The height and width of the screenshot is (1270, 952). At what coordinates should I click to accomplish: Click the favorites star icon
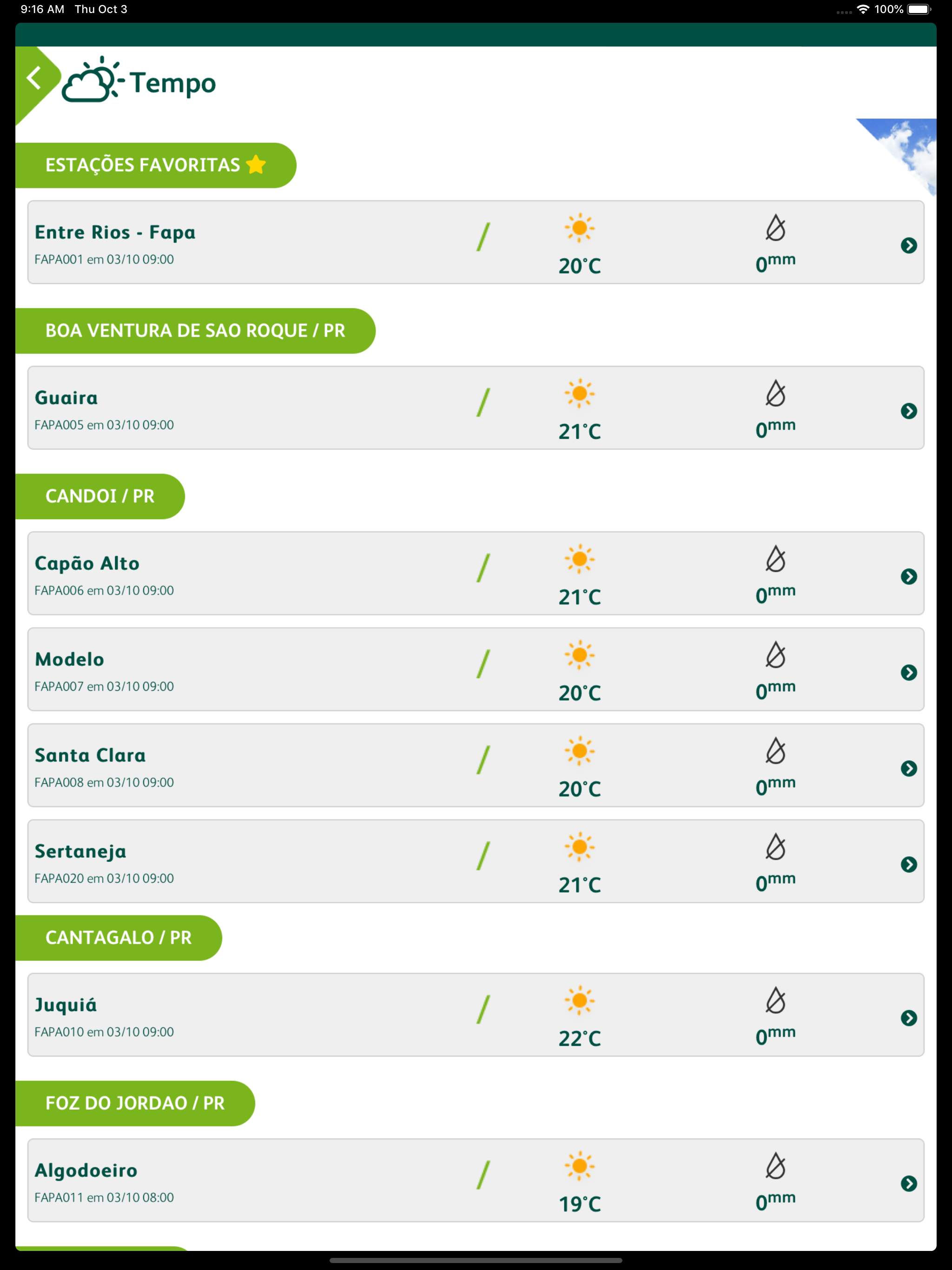tap(256, 165)
